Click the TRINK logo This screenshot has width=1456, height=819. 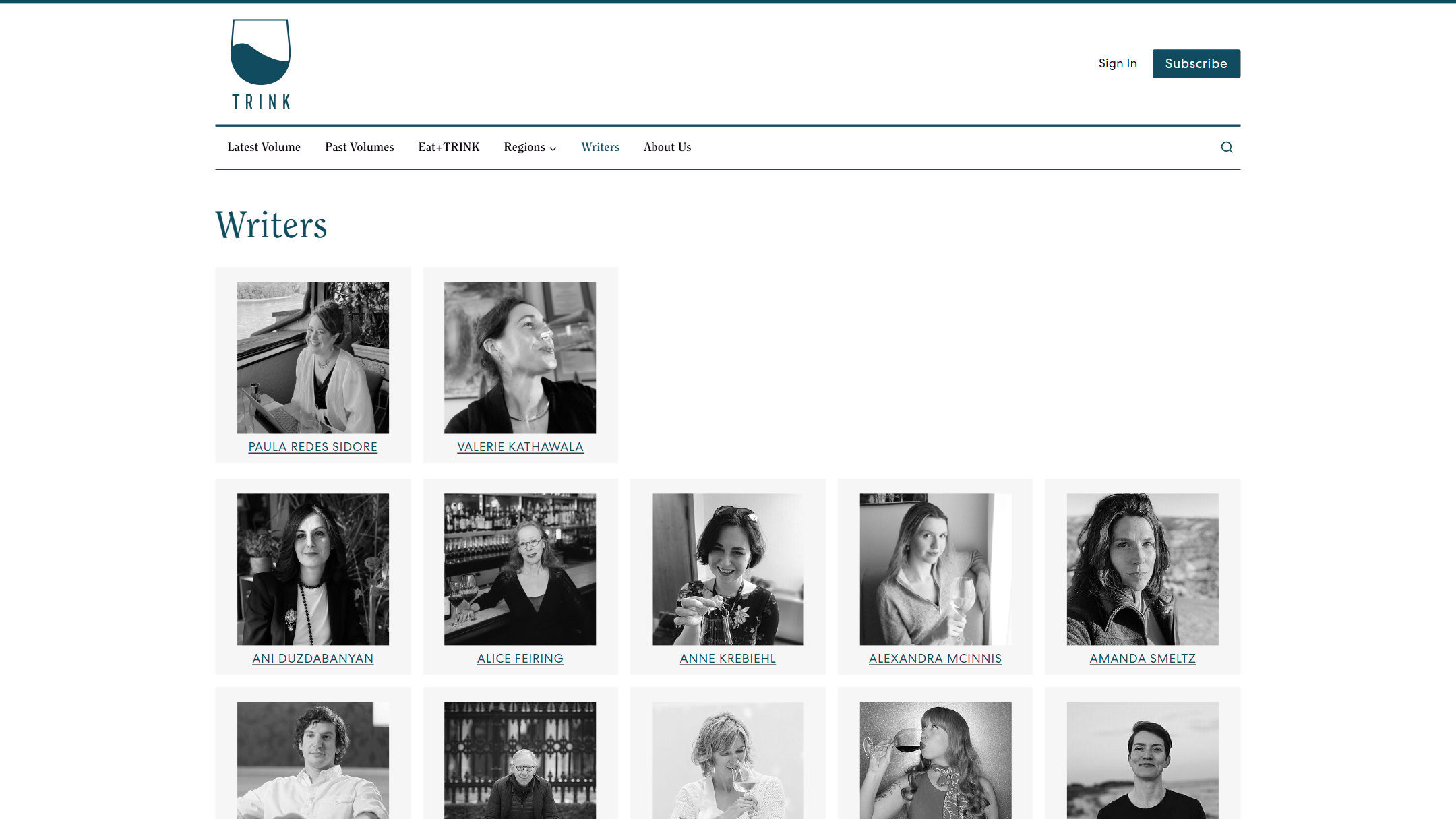(261, 64)
